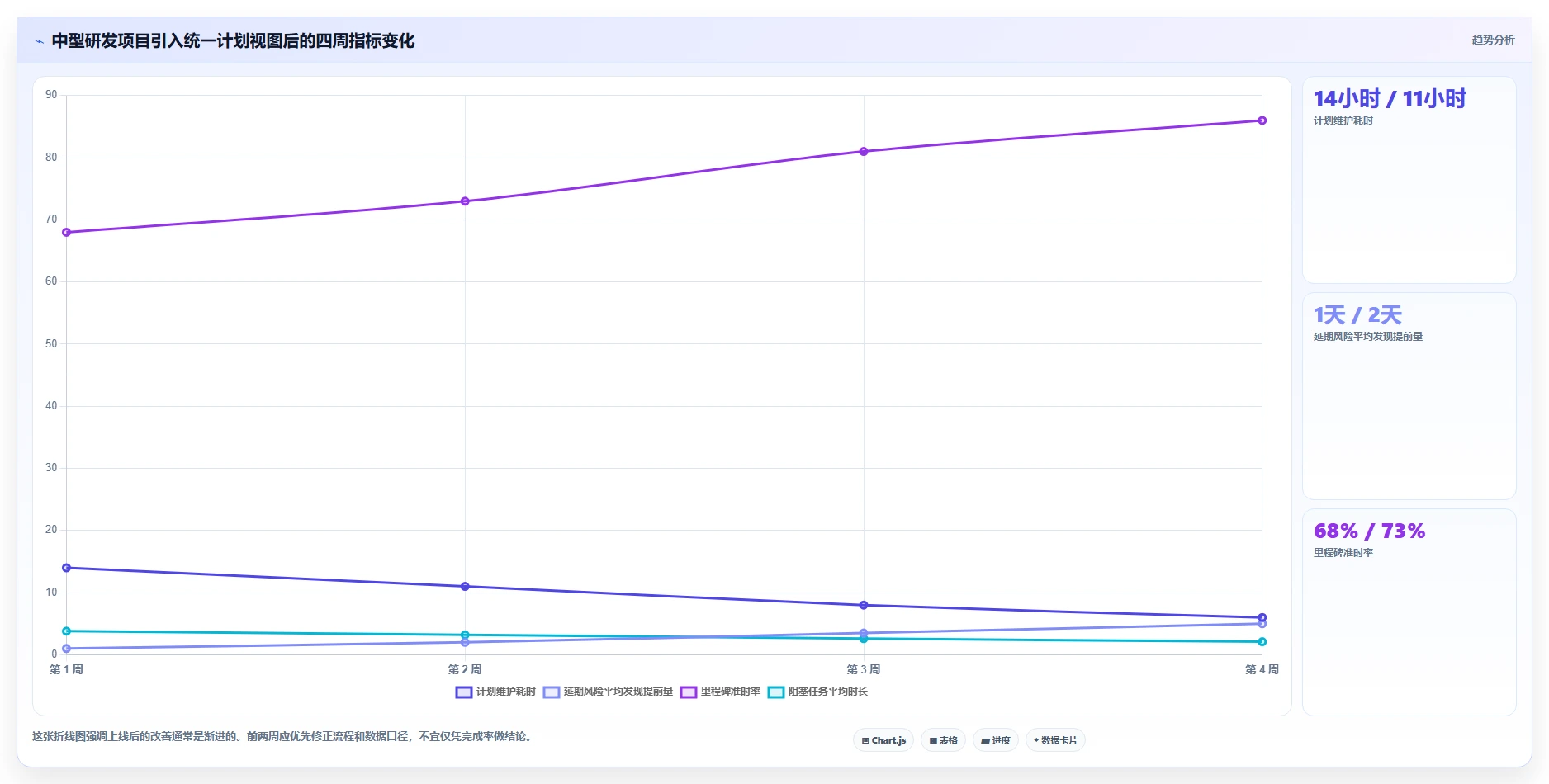Click the footer note starting 这张折线图强调
1549x784 pixels.
283,736
